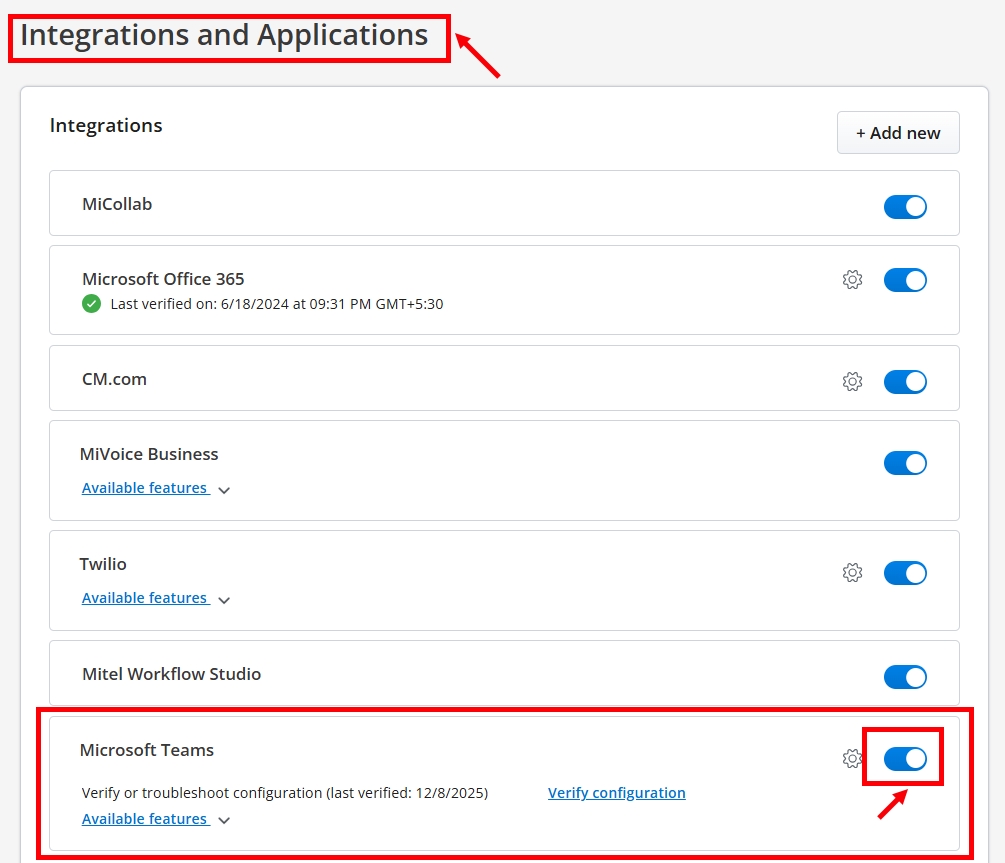Open CM.com settings gear

coord(852,381)
